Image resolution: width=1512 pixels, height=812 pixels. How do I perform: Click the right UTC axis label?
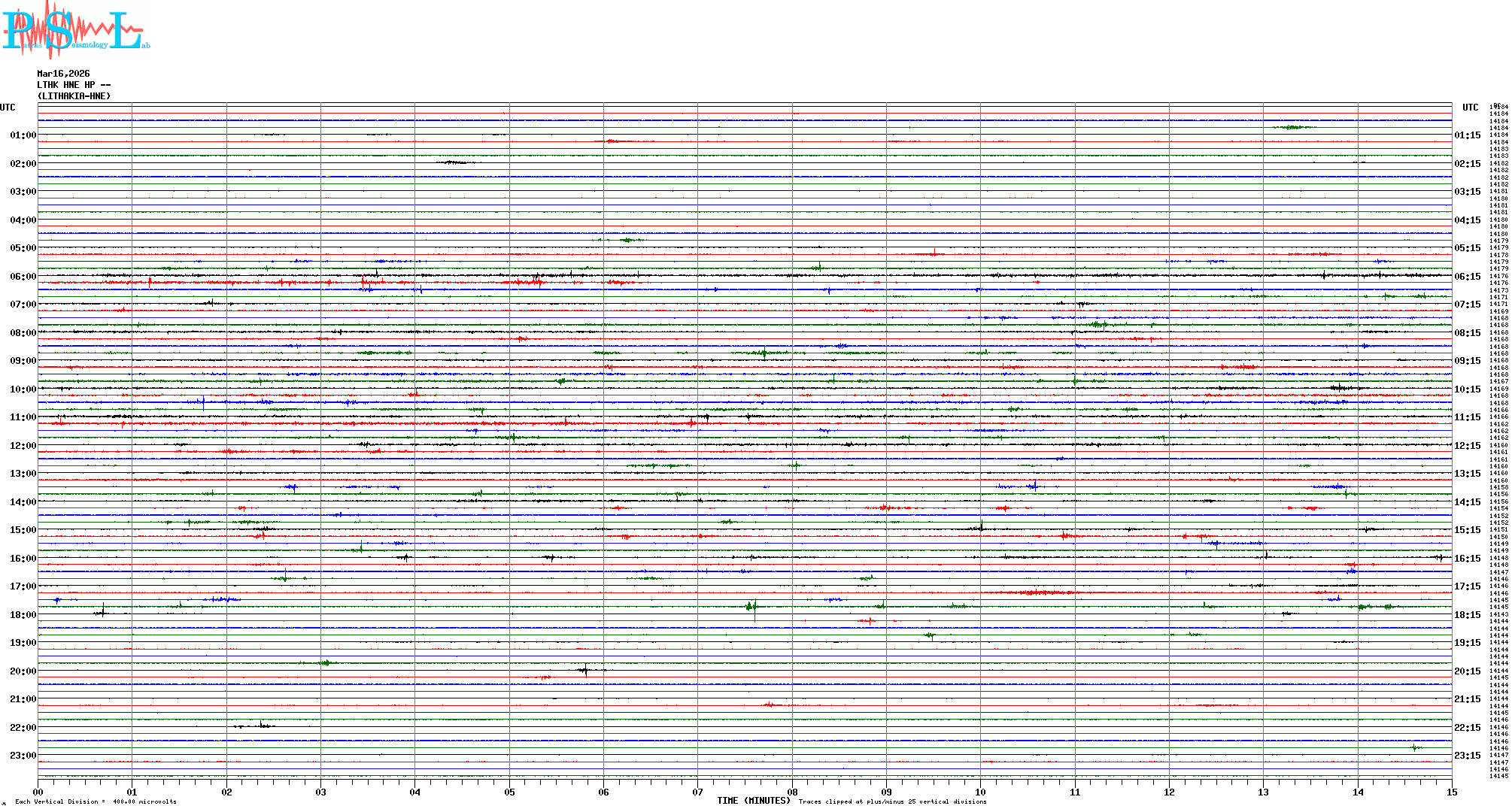pyautogui.click(x=1470, y=108)
